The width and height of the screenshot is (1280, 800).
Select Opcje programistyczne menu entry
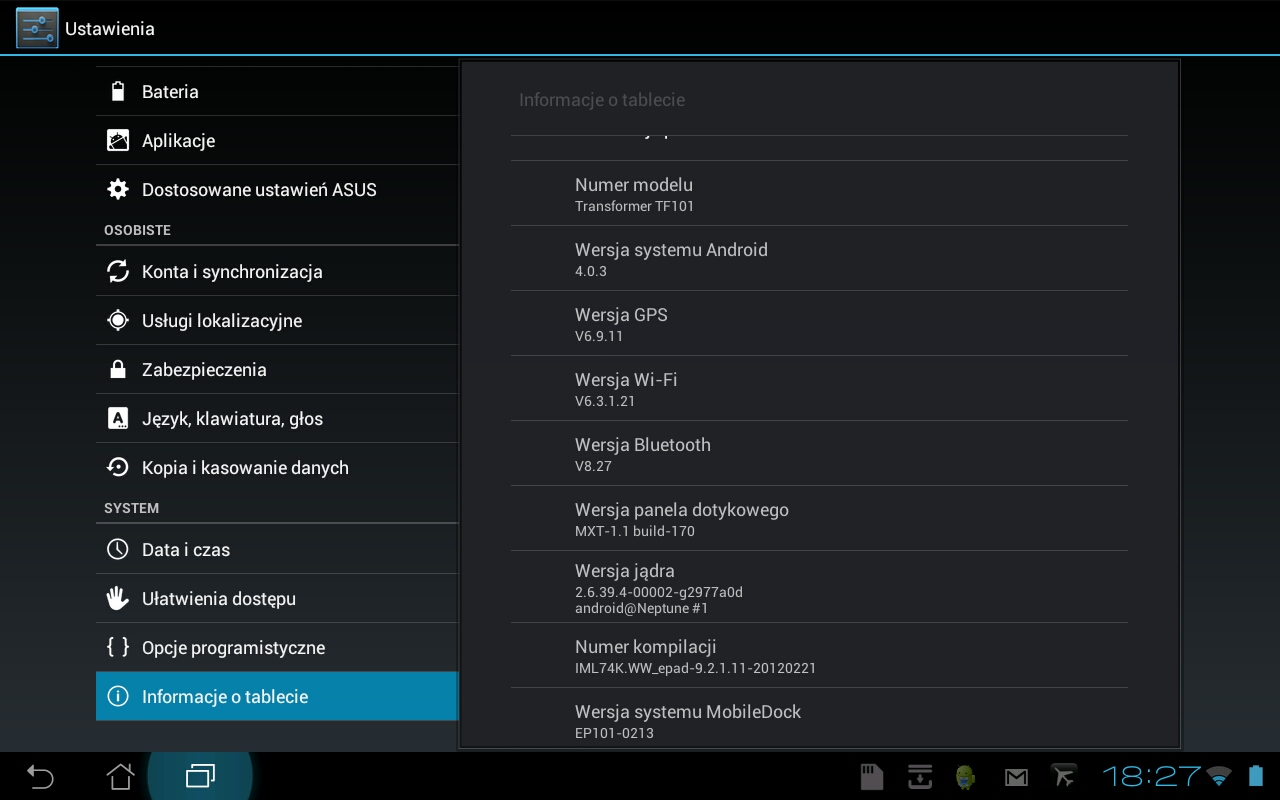[233, 648]
